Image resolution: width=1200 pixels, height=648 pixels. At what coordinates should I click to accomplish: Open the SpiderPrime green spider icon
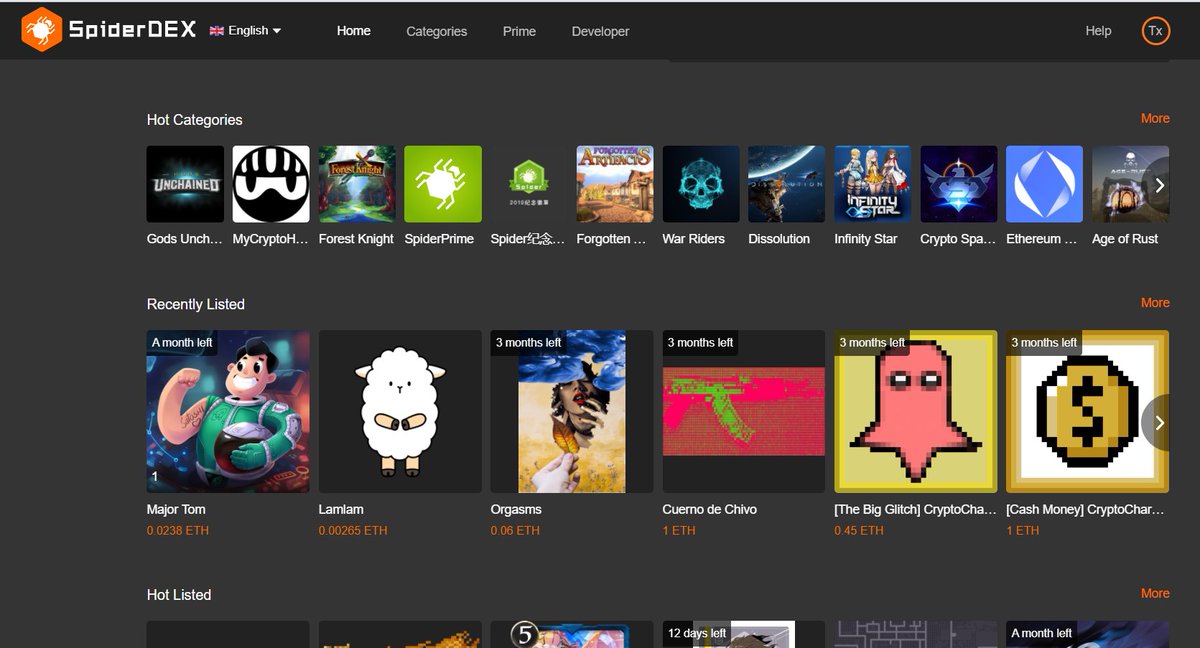coord(443,184)
